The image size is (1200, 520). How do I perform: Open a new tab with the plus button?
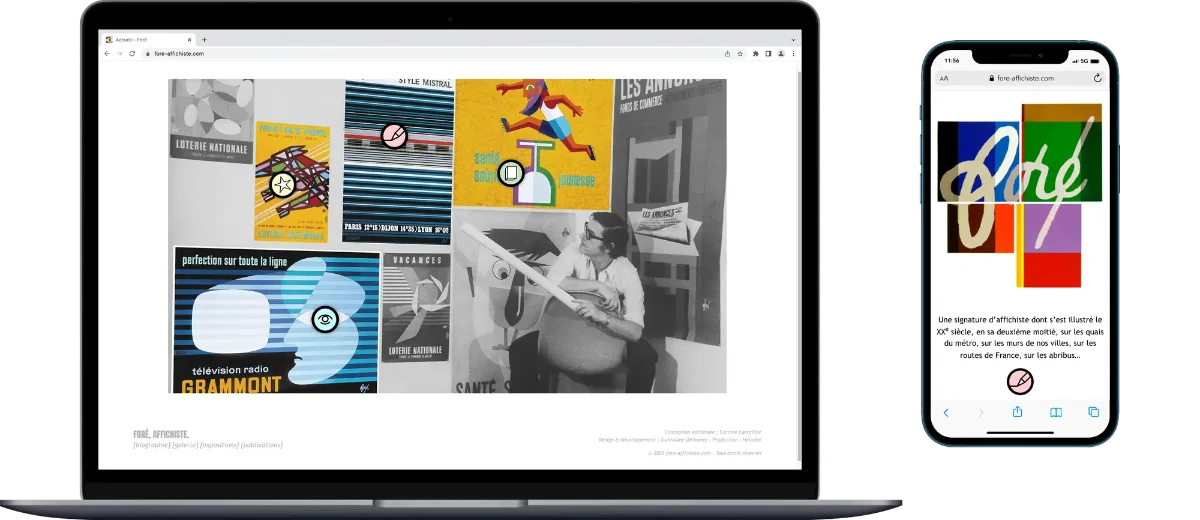[x=204, y=40]
